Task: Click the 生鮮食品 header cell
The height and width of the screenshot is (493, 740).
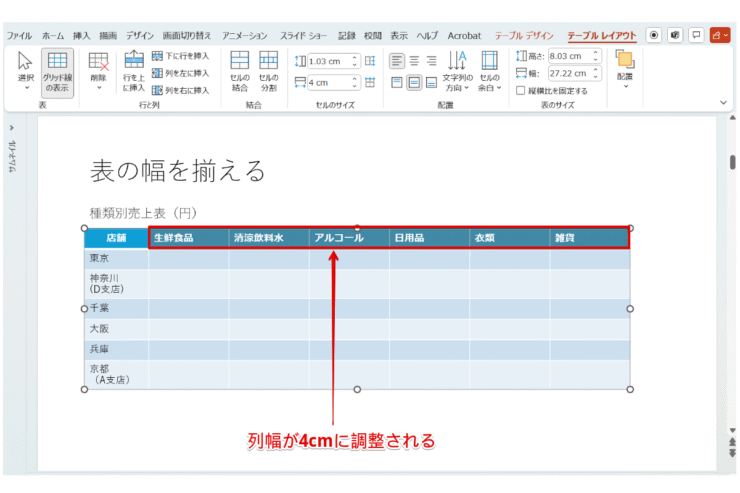Action: point(189,238)
